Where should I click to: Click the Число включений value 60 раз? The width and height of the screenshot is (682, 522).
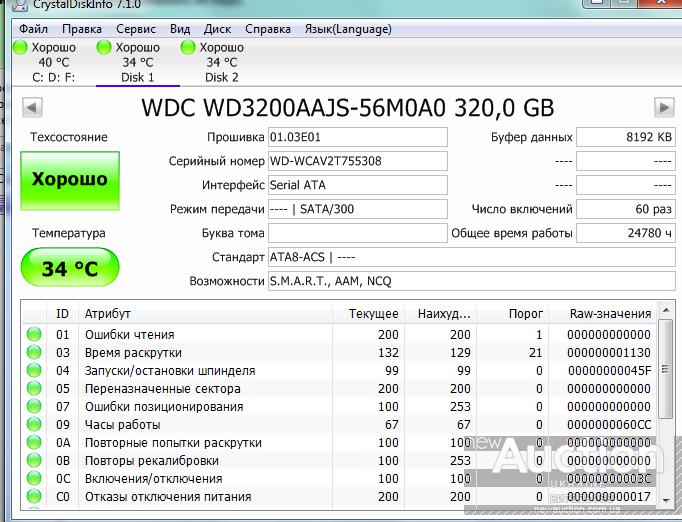pyautogui.click(x=625, y=209)
